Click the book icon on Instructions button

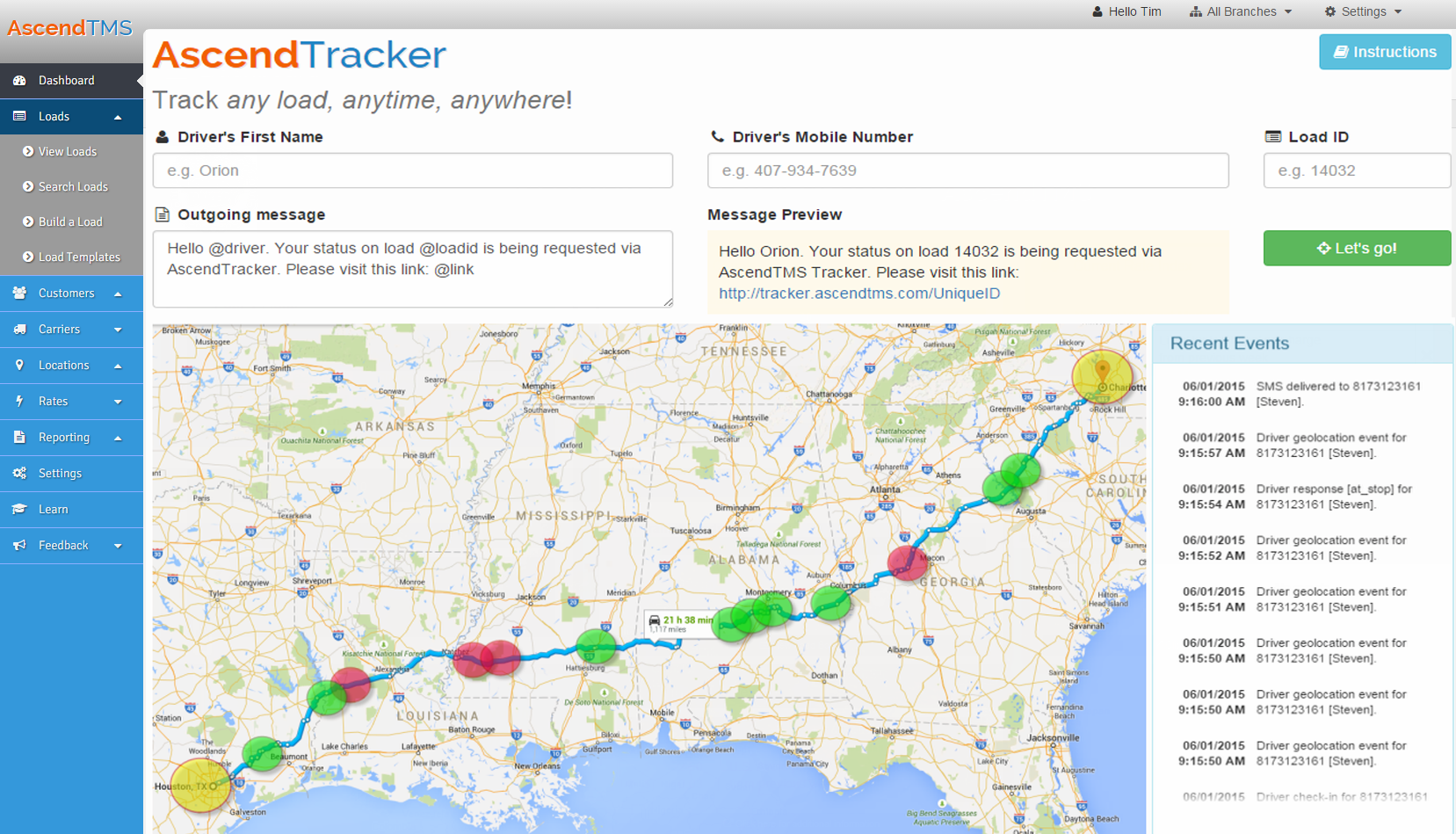pos(1341,52)
